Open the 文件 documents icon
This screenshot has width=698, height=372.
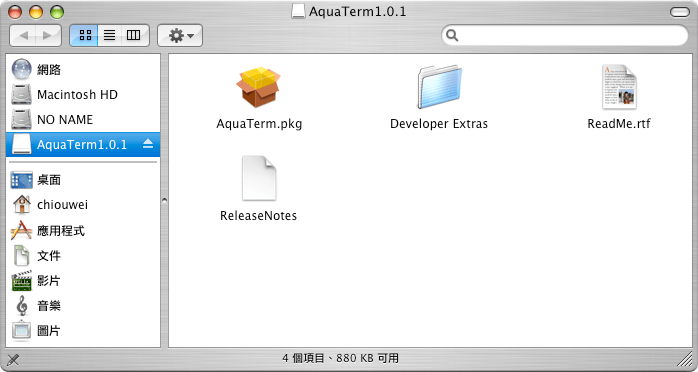(x=22, y=255)
